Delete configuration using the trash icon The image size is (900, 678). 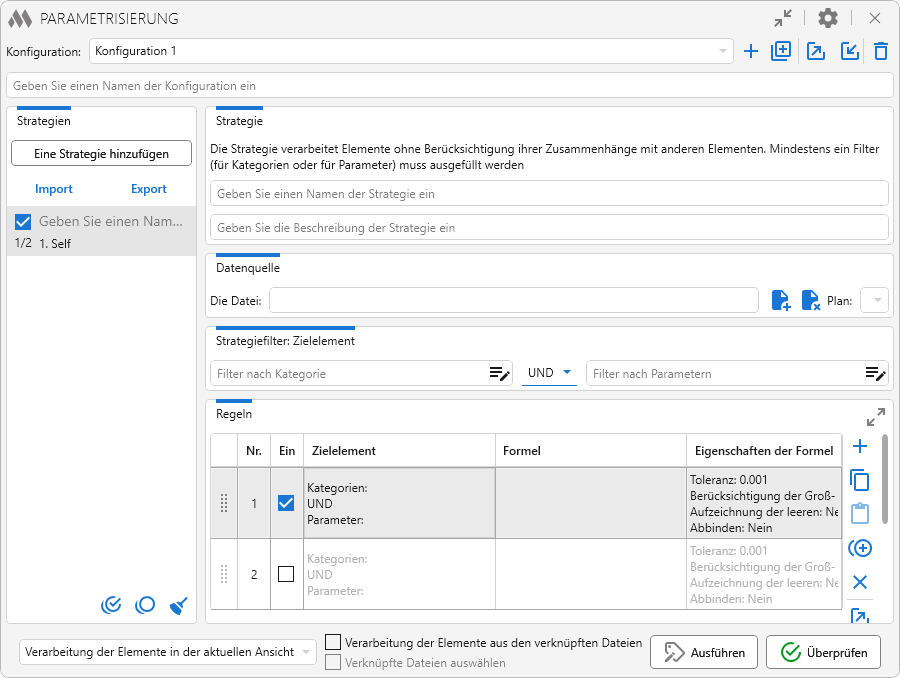pyautogui.click(x=880, y=51)
